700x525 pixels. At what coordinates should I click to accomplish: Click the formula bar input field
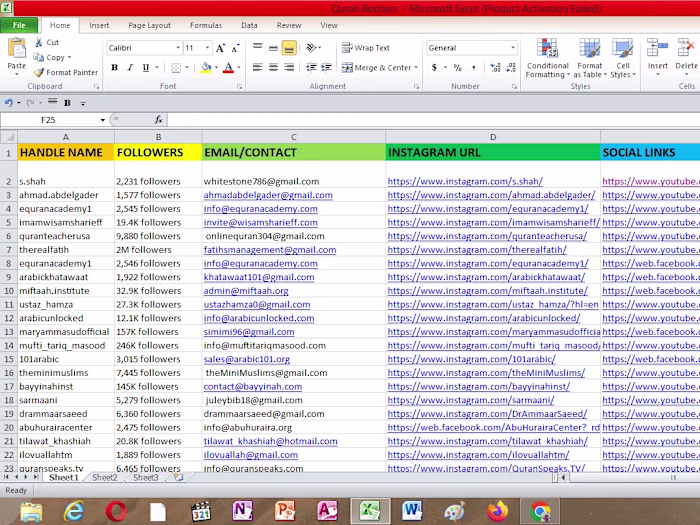pos(433,120)
